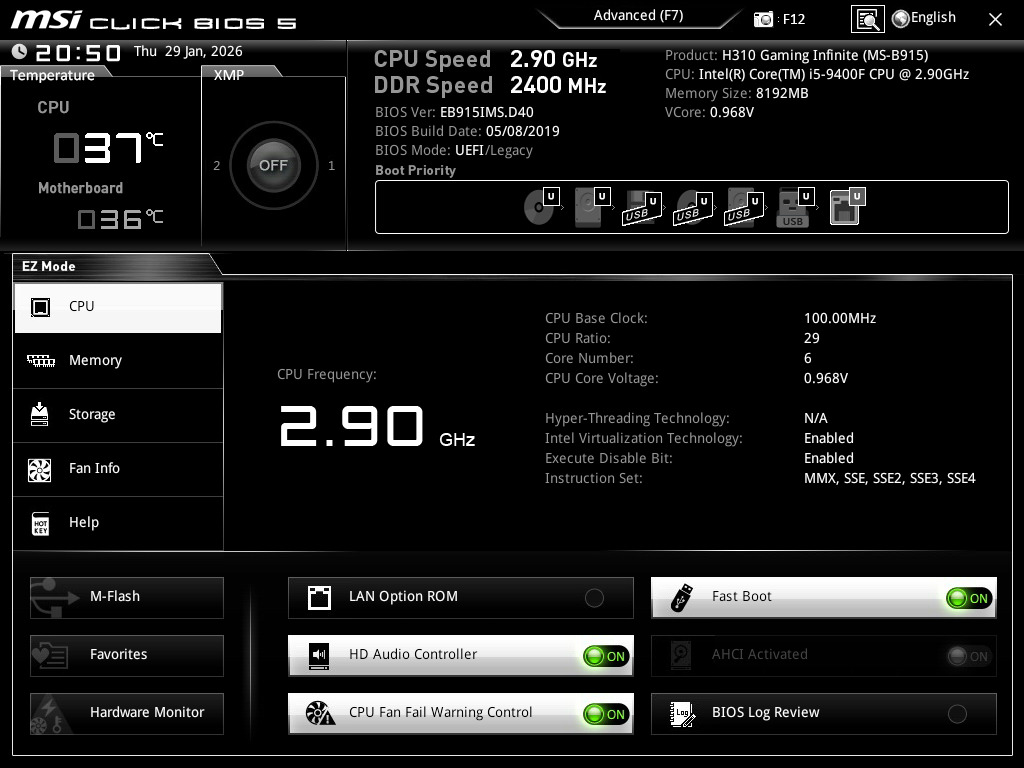The image size is (1024, 768).
Task: Select the network boot priority icon
Action: pos(847,206)
